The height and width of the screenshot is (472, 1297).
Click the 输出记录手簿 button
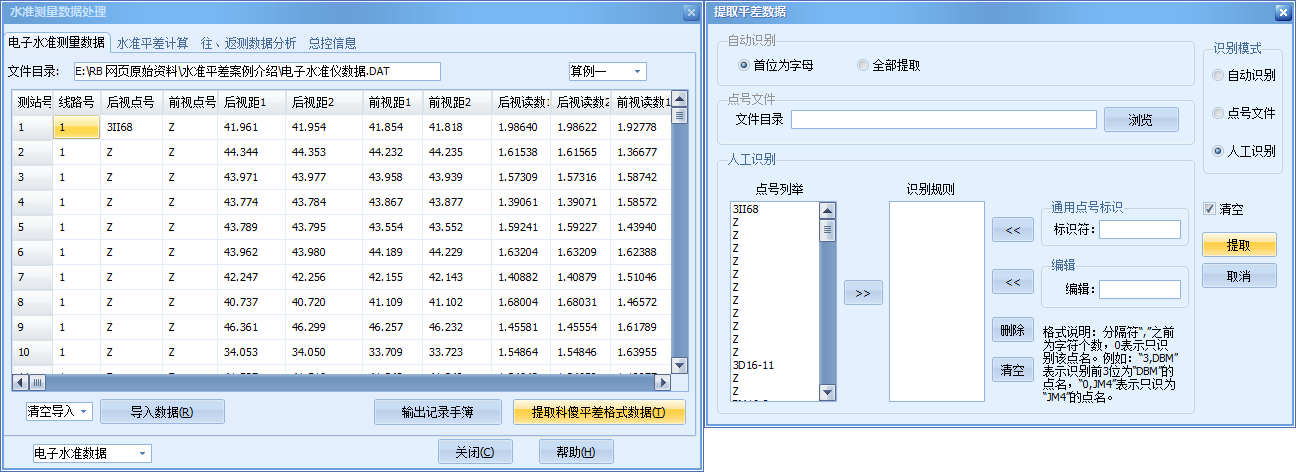437,411
